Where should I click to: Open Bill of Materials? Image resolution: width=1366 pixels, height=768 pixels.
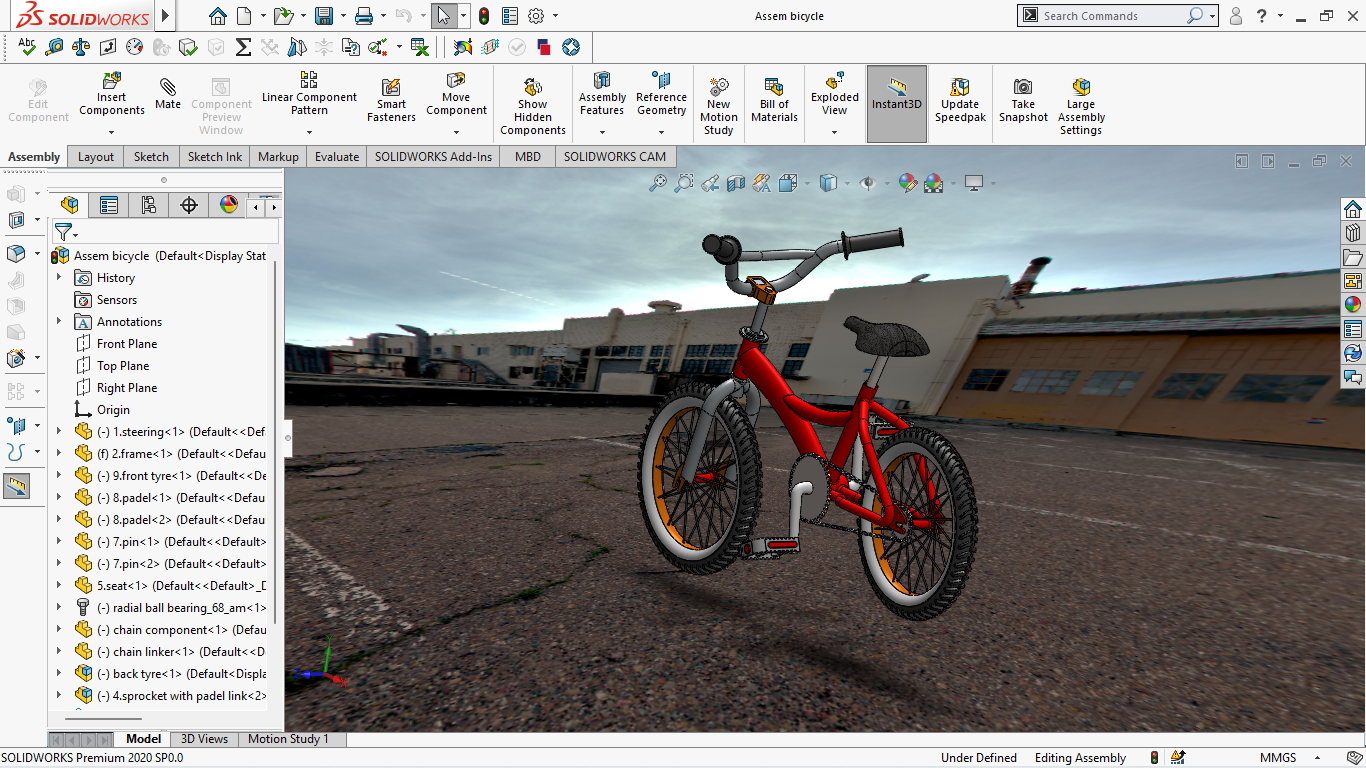click(x=774, y=100)
